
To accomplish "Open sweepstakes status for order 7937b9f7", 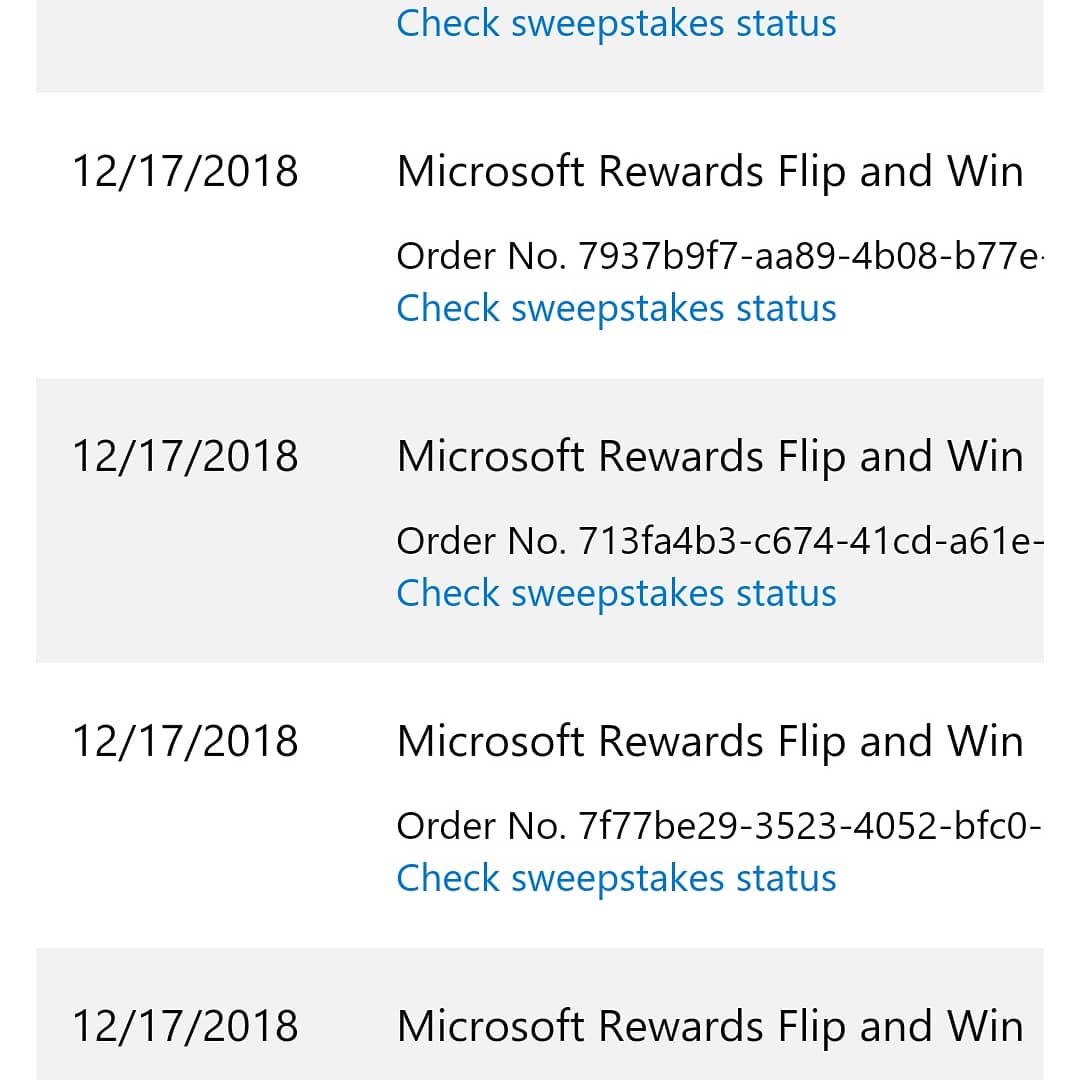I will point(616,308).
